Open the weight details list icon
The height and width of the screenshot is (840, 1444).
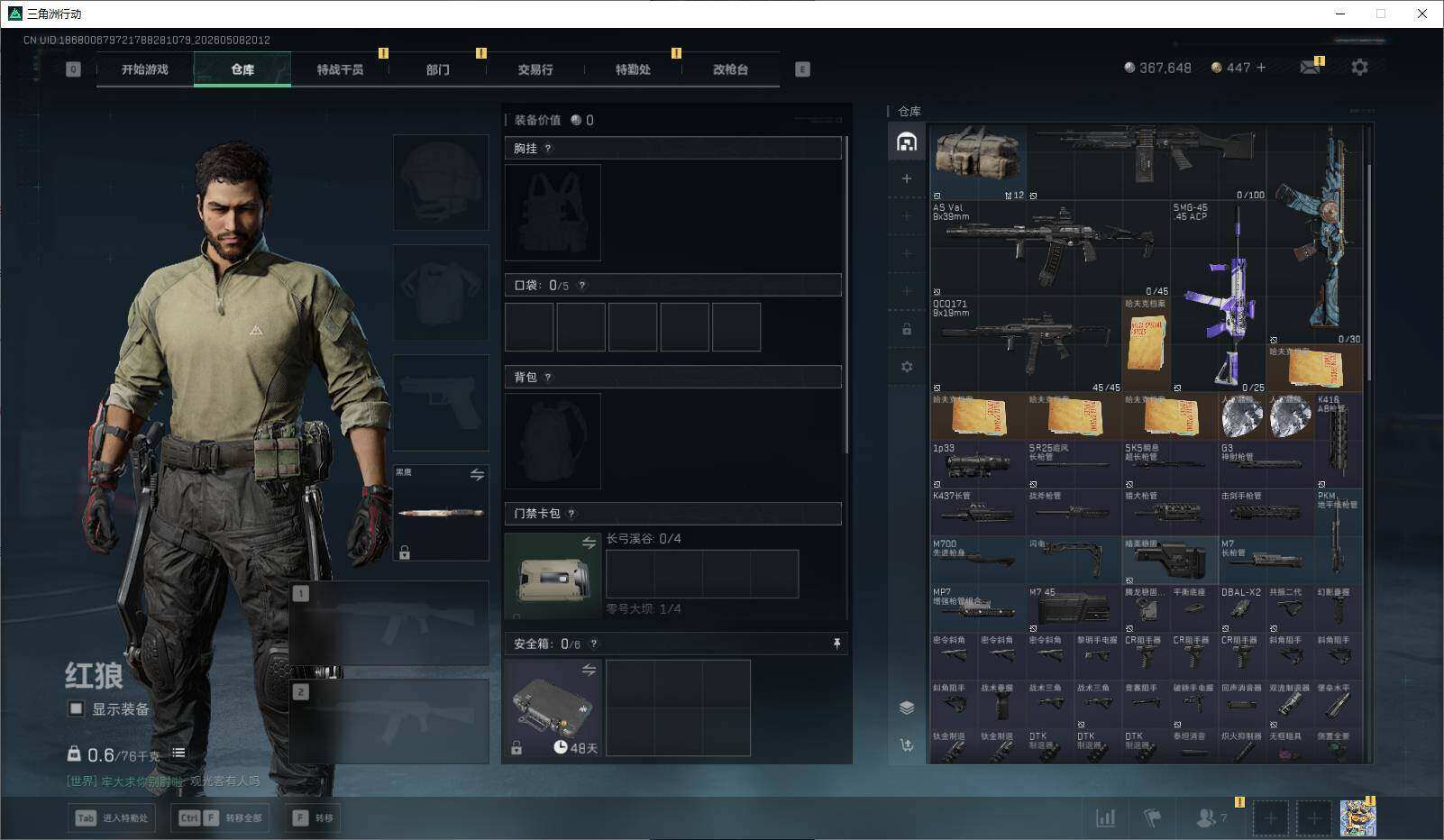pos(178,753)
